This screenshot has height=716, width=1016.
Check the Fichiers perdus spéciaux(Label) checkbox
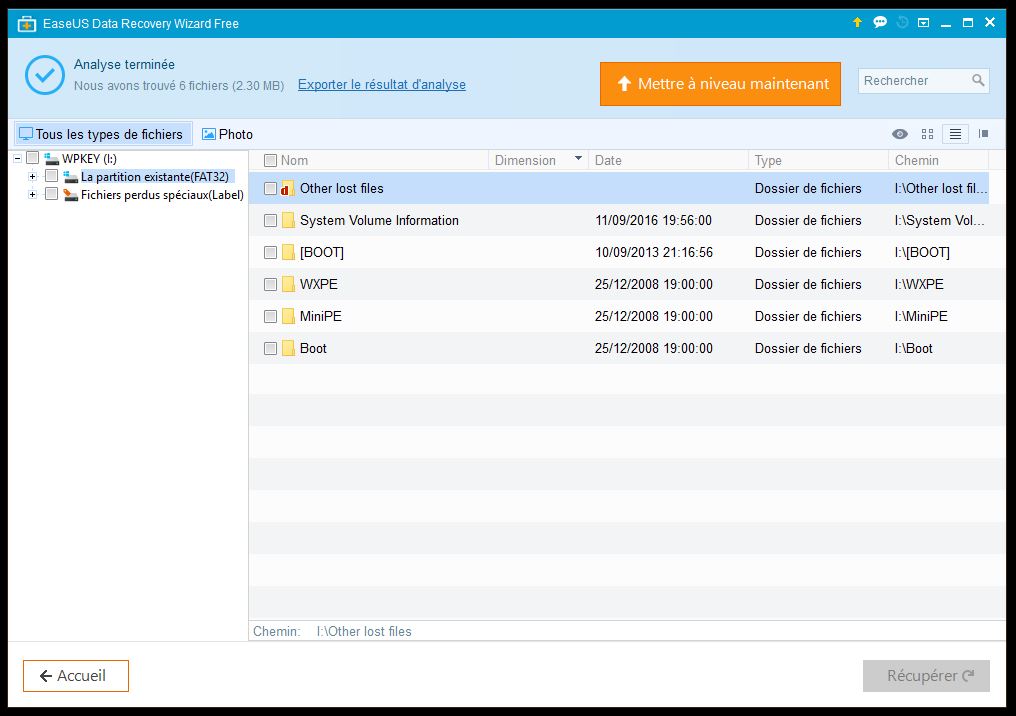point(52,194)
